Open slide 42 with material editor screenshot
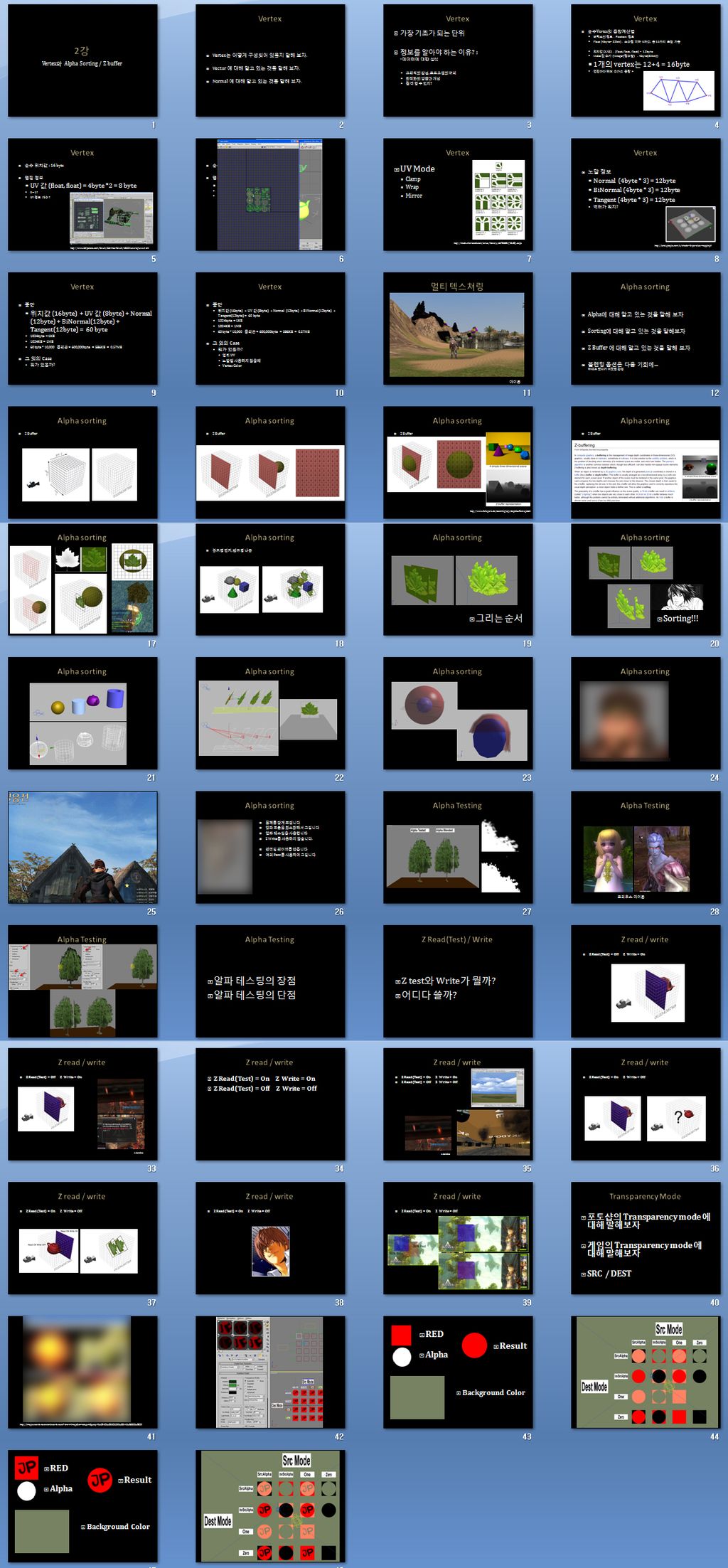 [270, 1372]
